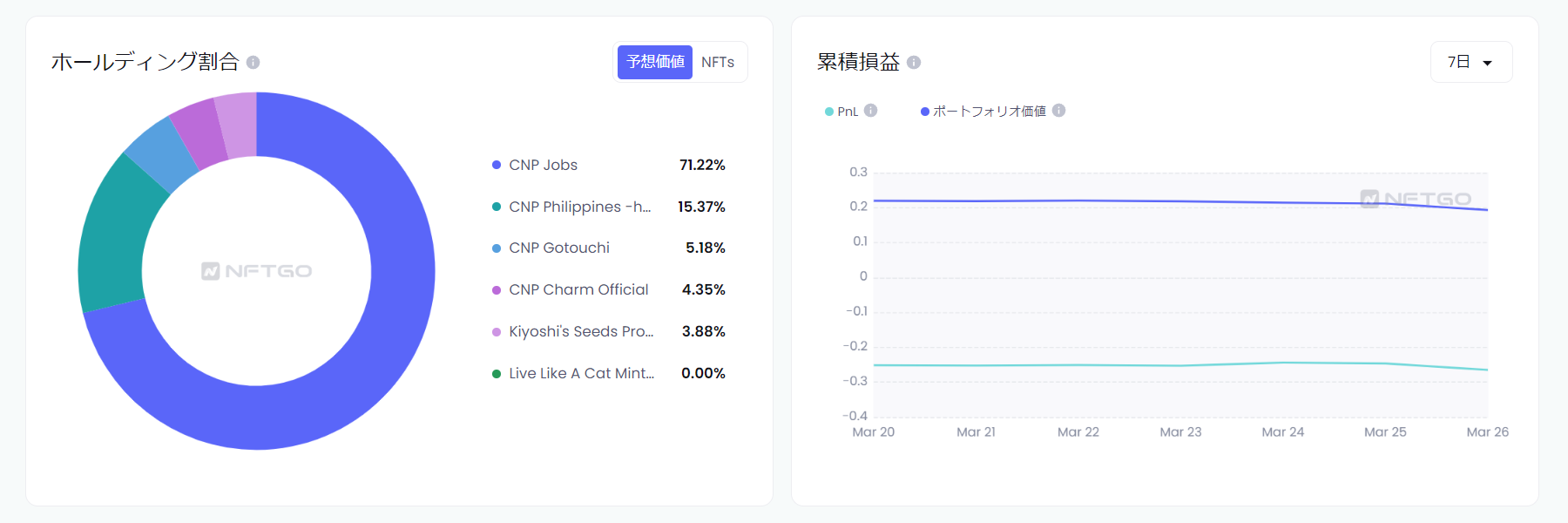Viewport: 1568px width, 523px height.
Task: Show info tooltip for PnL legend
Action: [x=871, y=111]
